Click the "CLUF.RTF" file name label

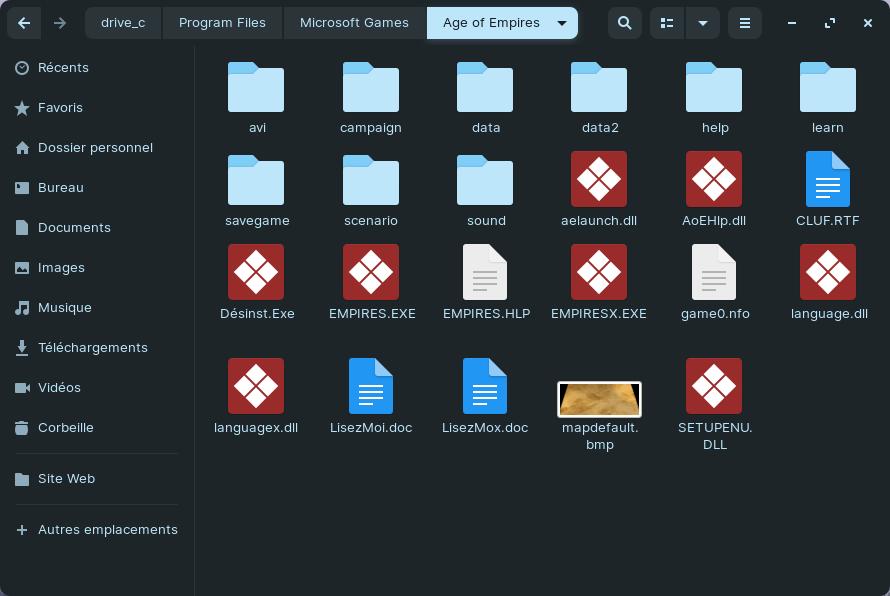coord(828,221)
